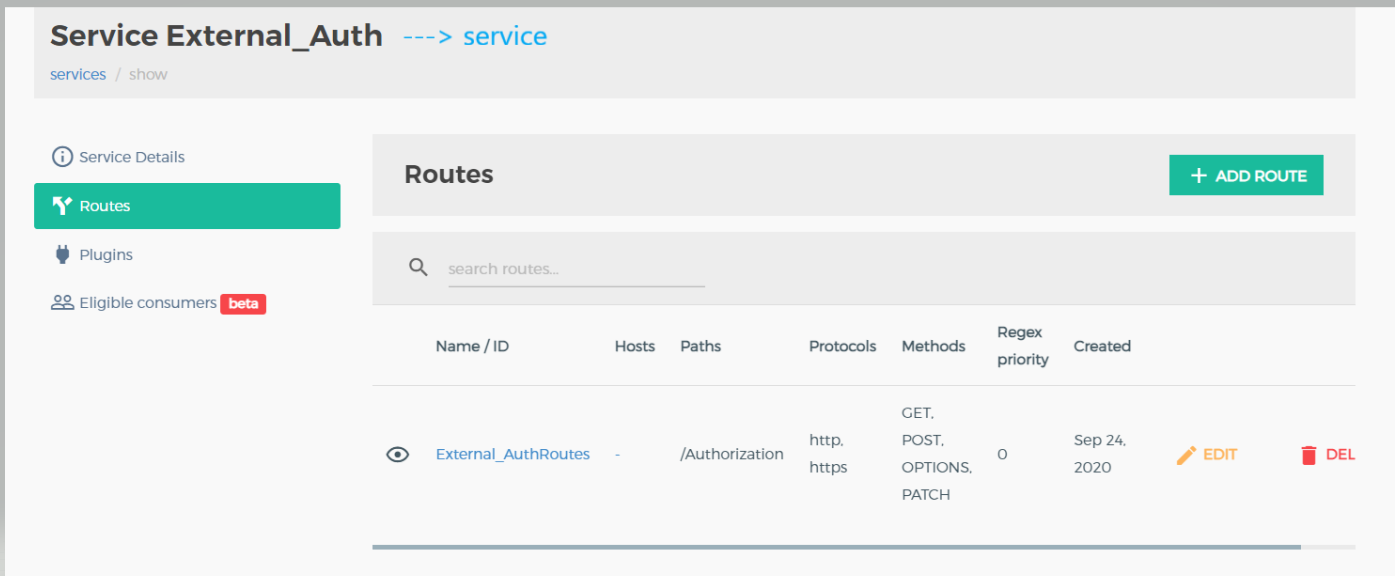Click the pencil icon beside EDIT
This screenshot has width=1395, height=576.
point(1186,455)
